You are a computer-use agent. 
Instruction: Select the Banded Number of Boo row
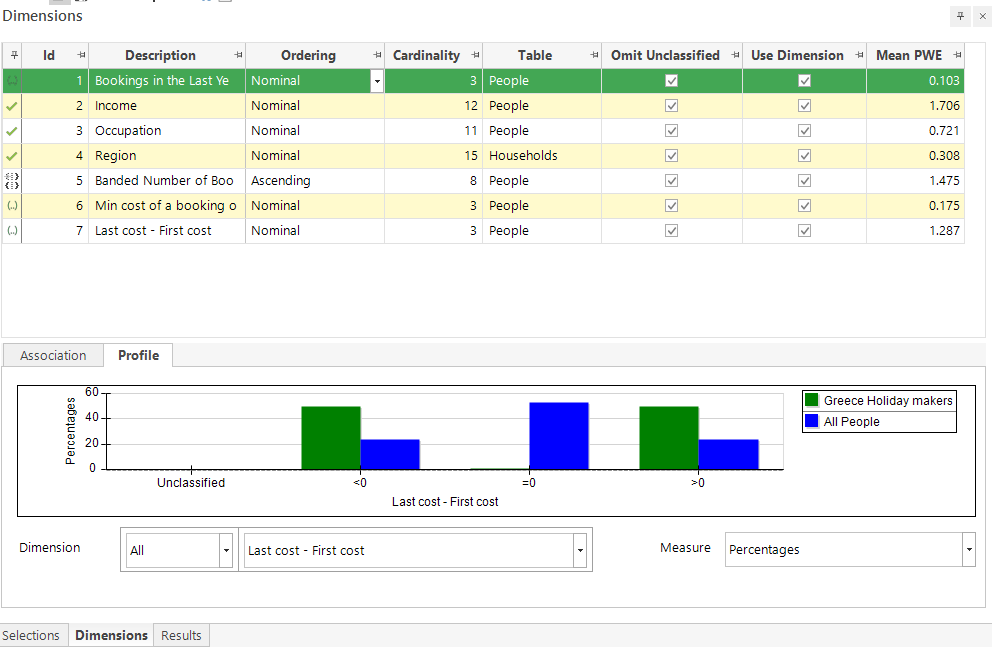483,181
